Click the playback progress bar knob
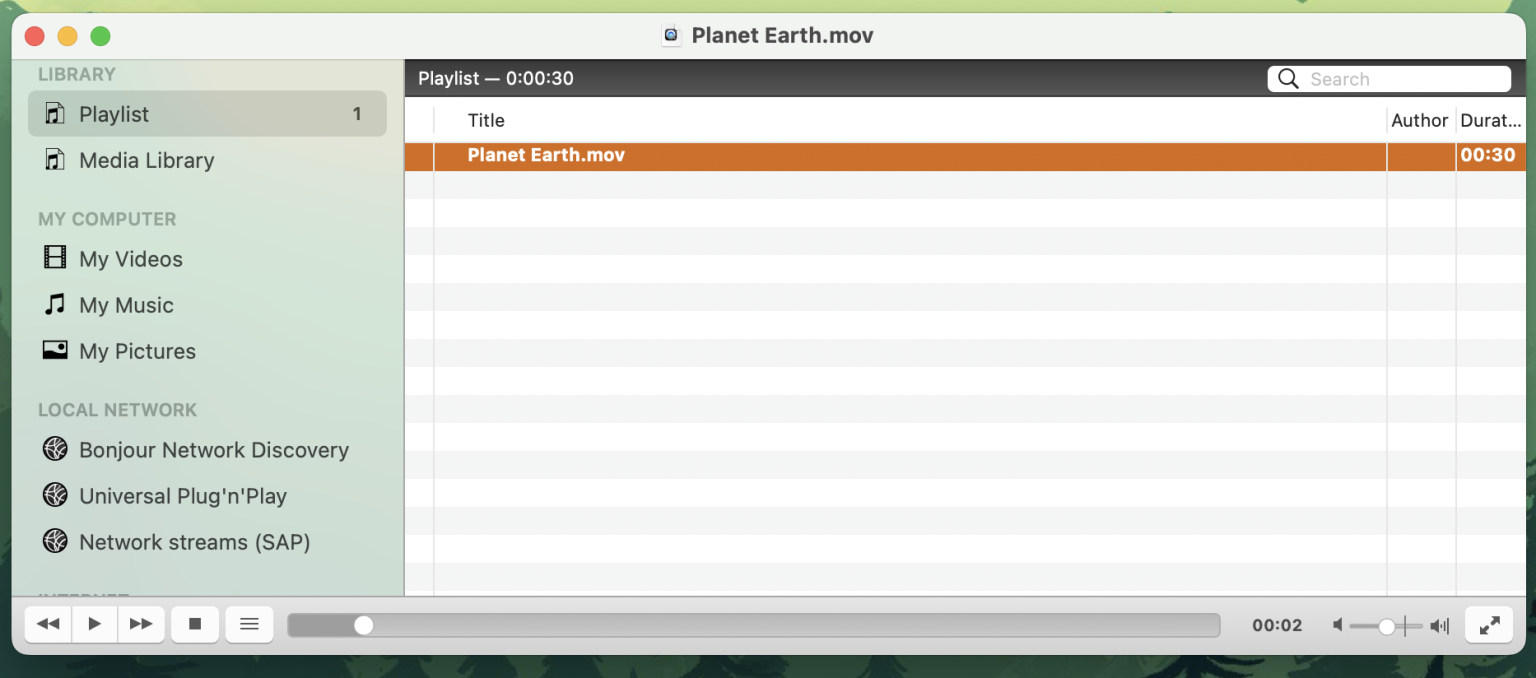The image size is (1536, 678). (x=364, y=625)
